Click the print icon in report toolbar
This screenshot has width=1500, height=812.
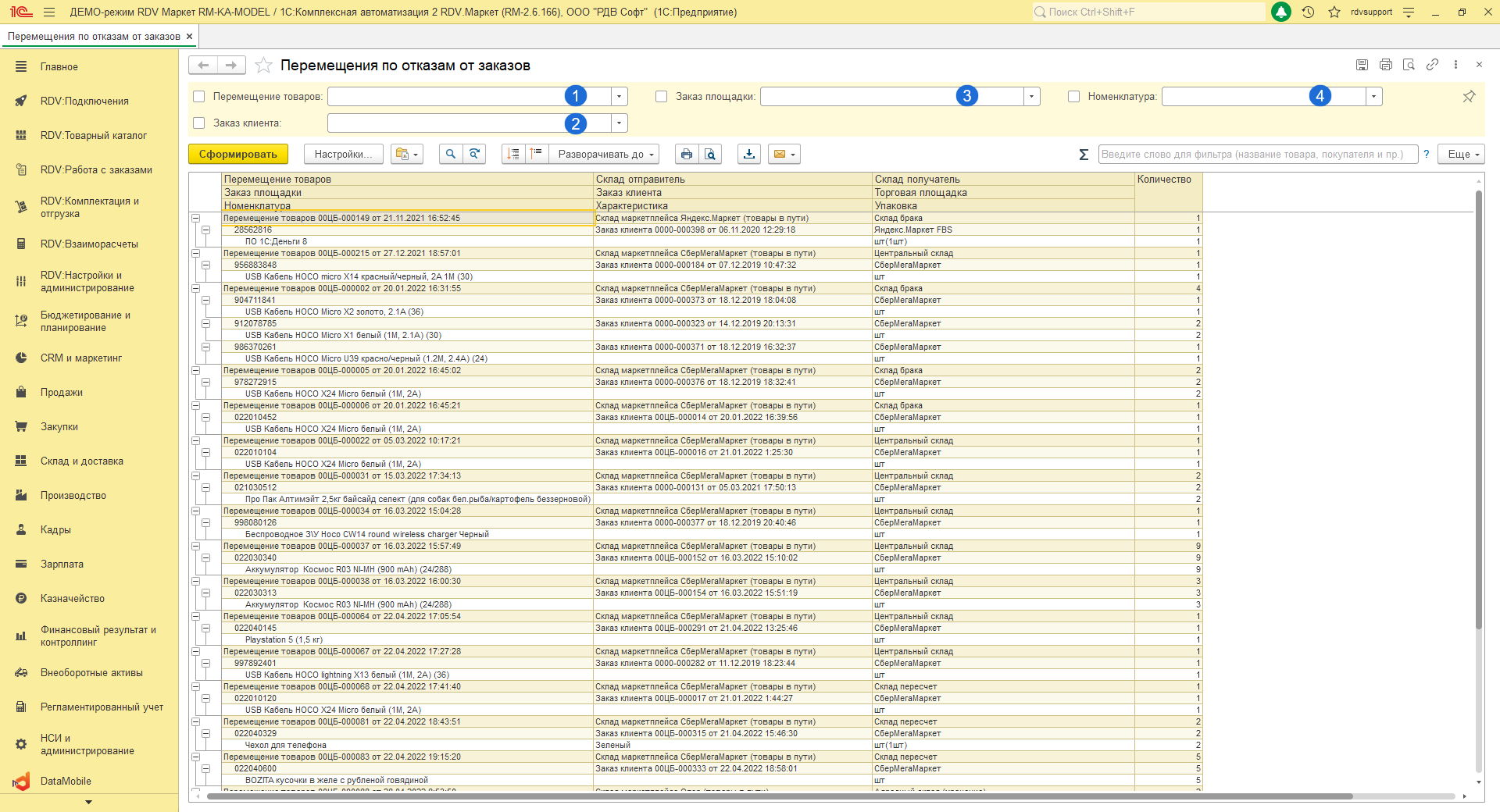[686, 154]
